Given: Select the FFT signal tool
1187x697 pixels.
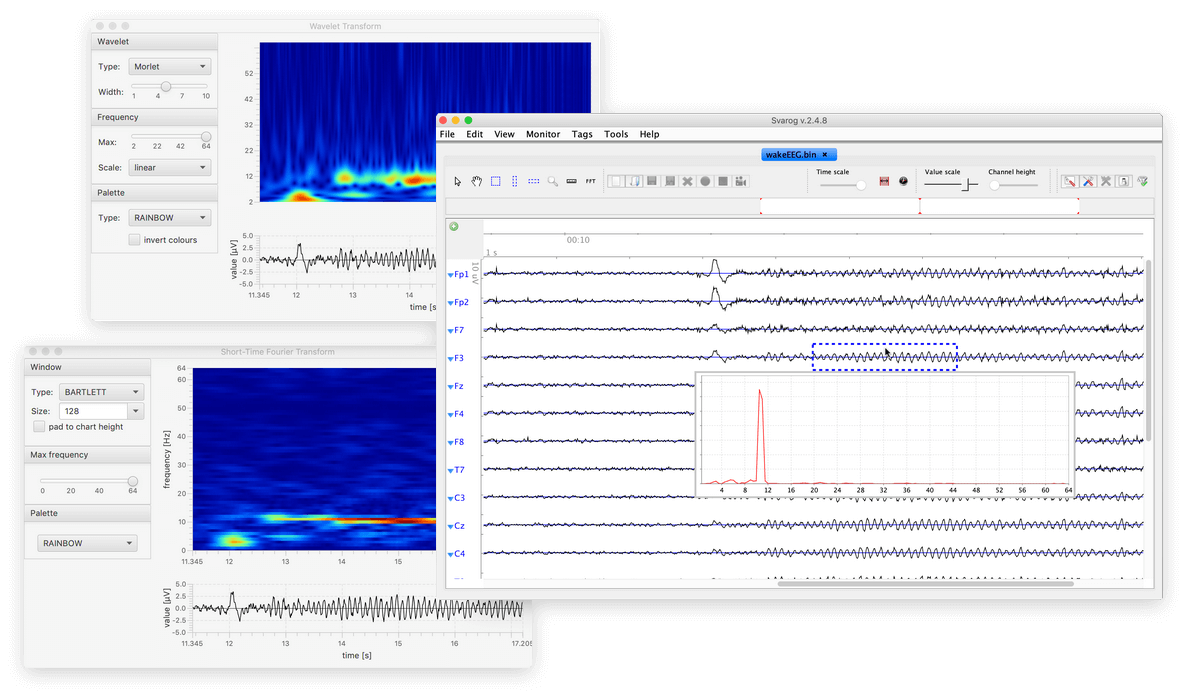Looking at the screenshot, I should (591, 181).
